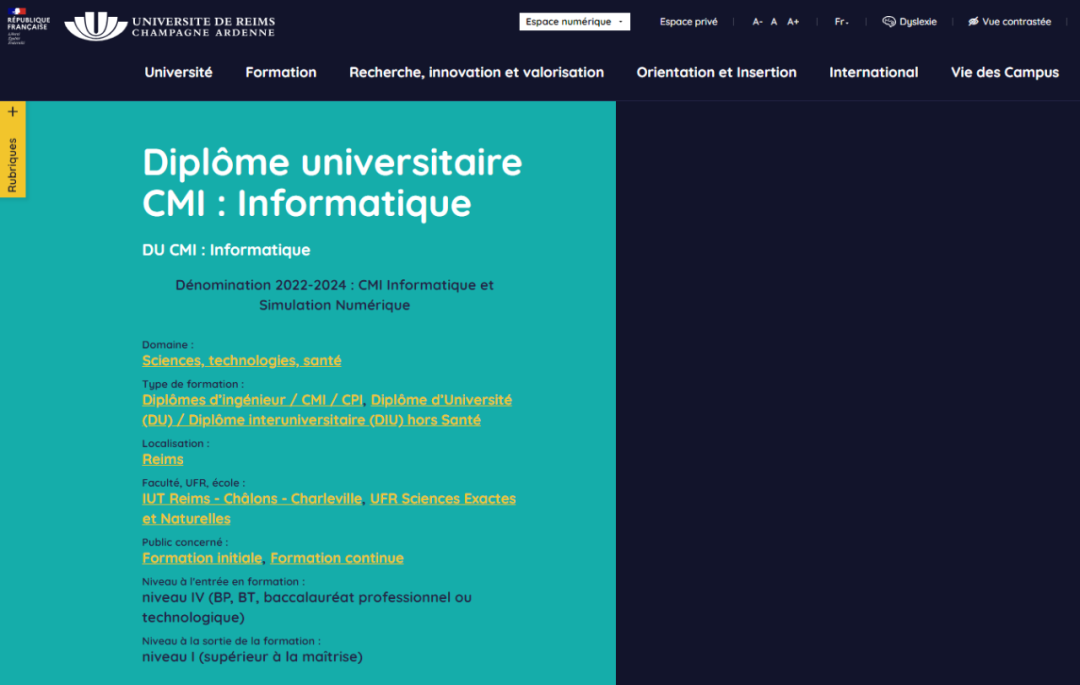Open Recherche, innovation et valorisation menu
Viewport: 1080px width, 685px height.
477,72
